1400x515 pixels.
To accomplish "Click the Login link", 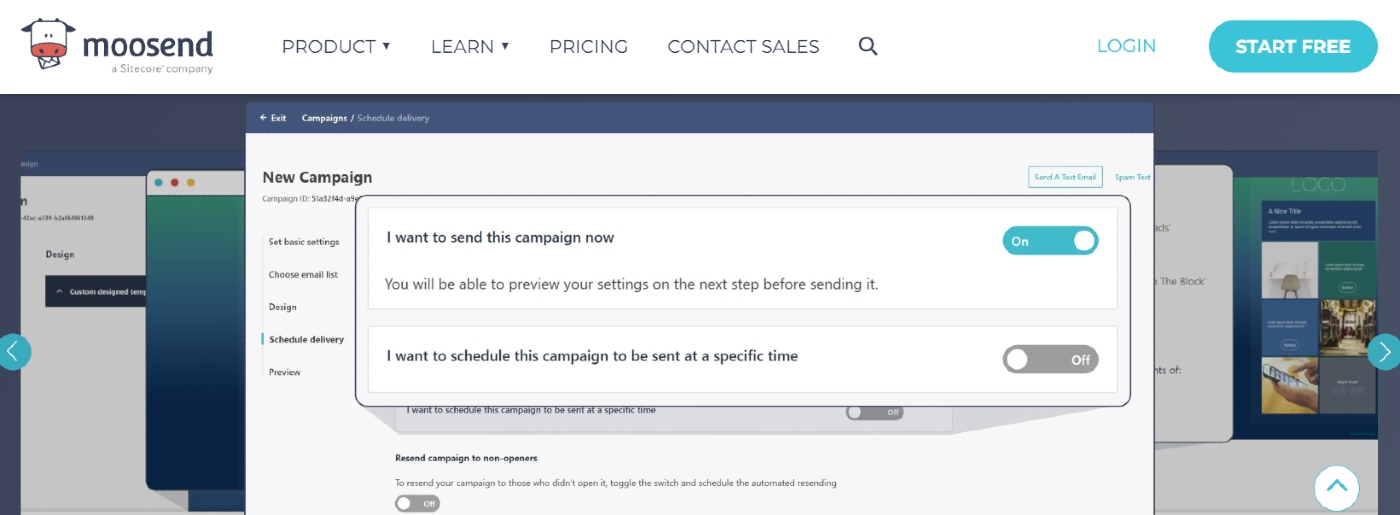I will [1126, 46].
